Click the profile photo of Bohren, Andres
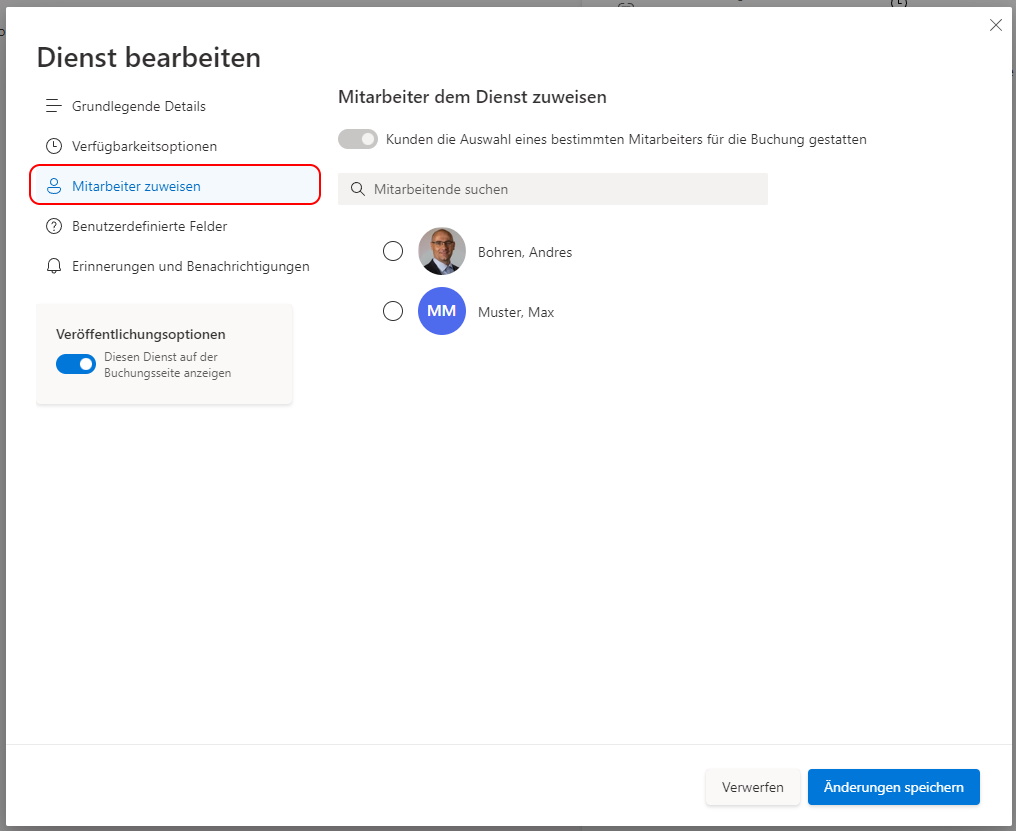Image resolution: width=1016 pixels, height=831 pixels. 442,251
